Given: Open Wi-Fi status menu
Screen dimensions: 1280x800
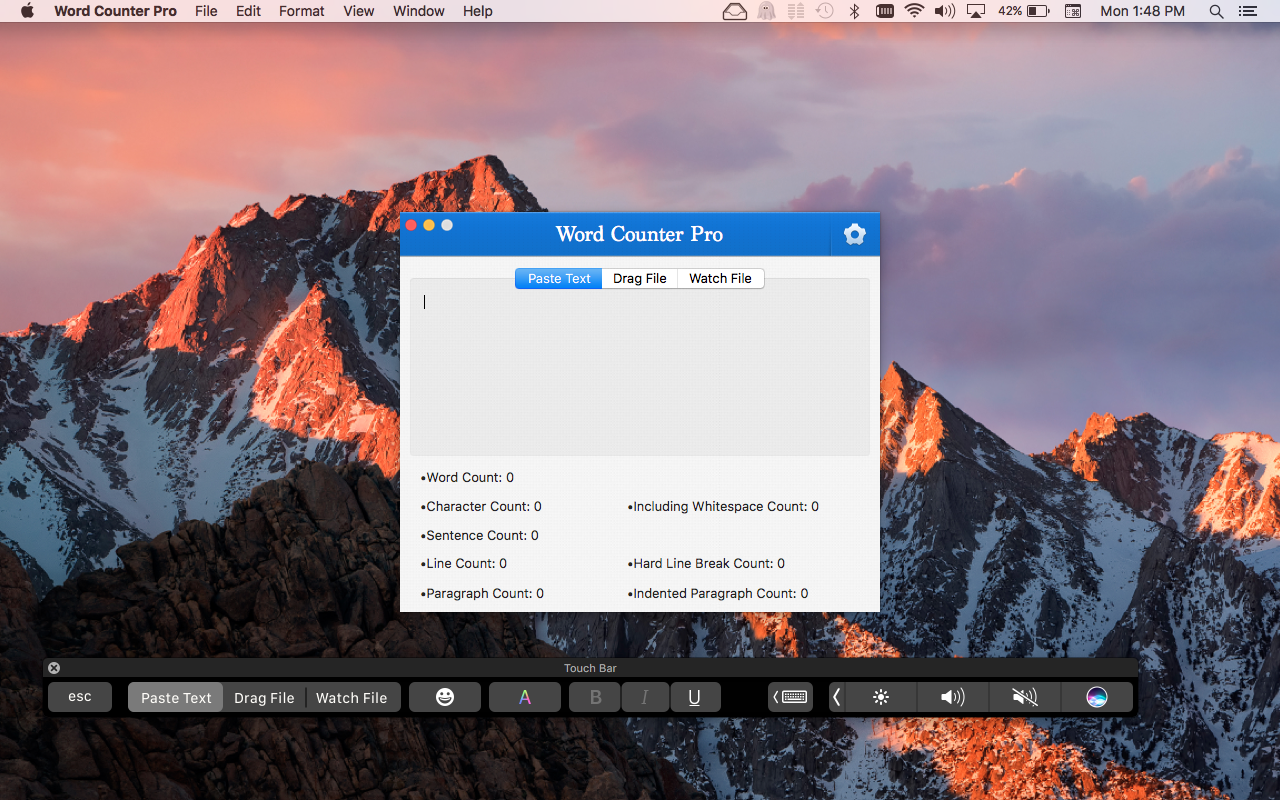Looking at the screenshot, I should pos(914,11).
